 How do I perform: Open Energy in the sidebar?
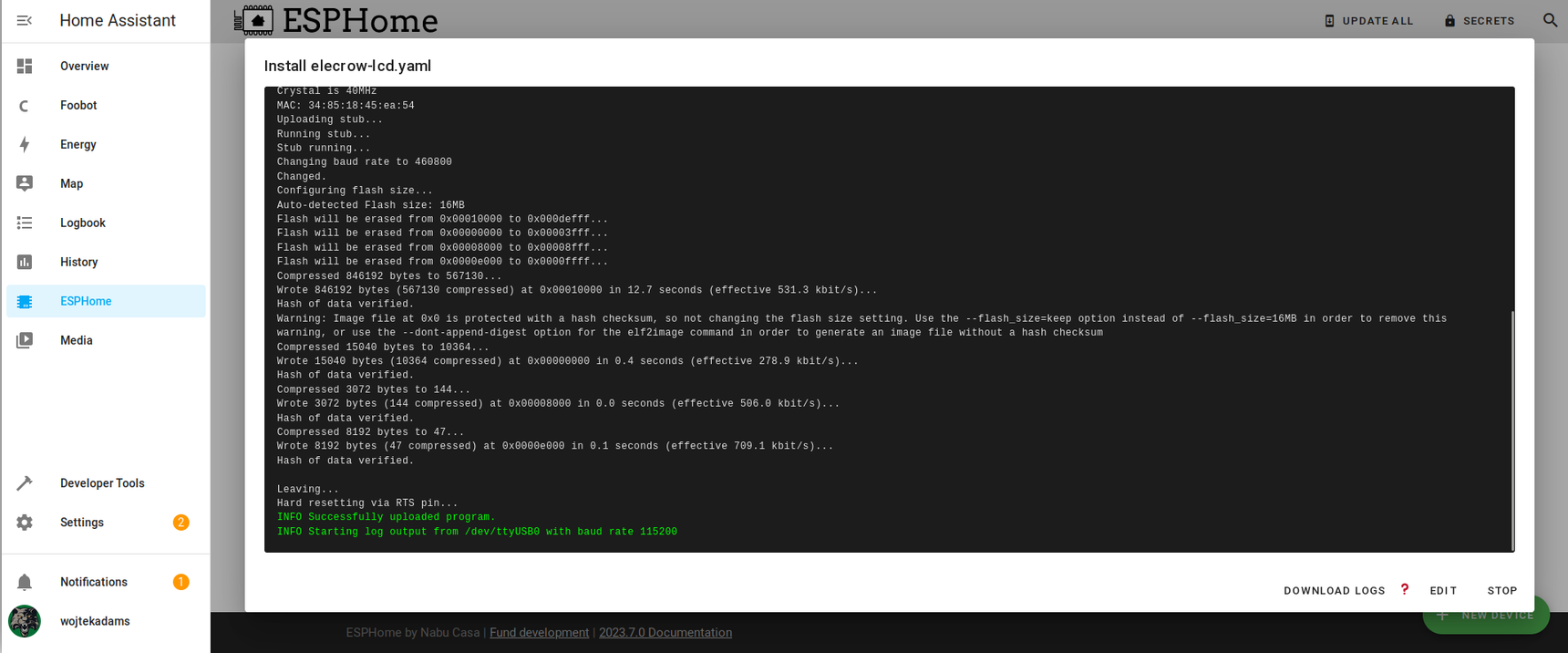pos(106,144)
